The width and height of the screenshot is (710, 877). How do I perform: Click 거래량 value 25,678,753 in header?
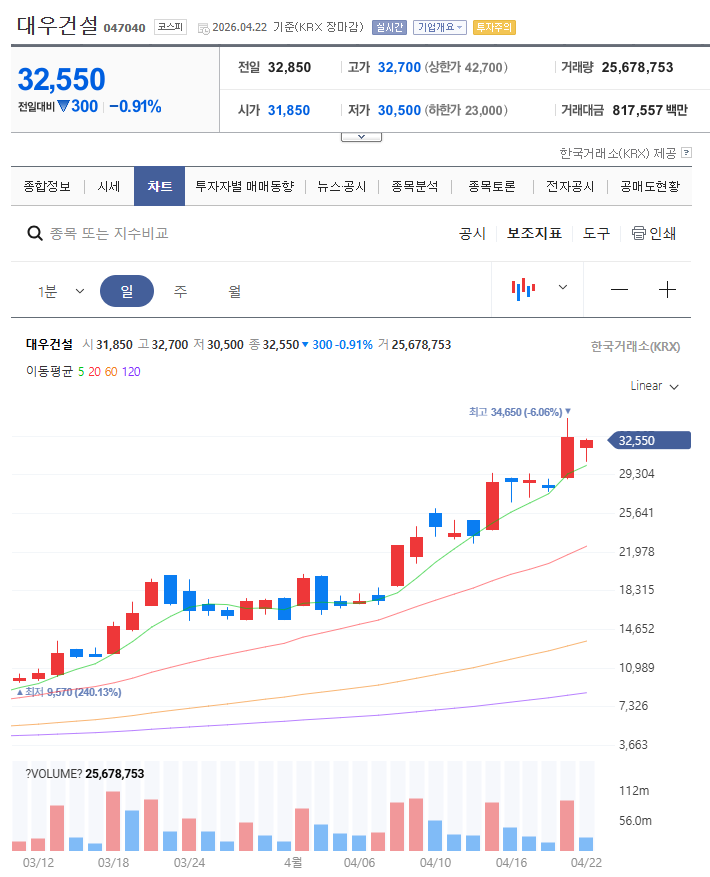coord(637,67)
